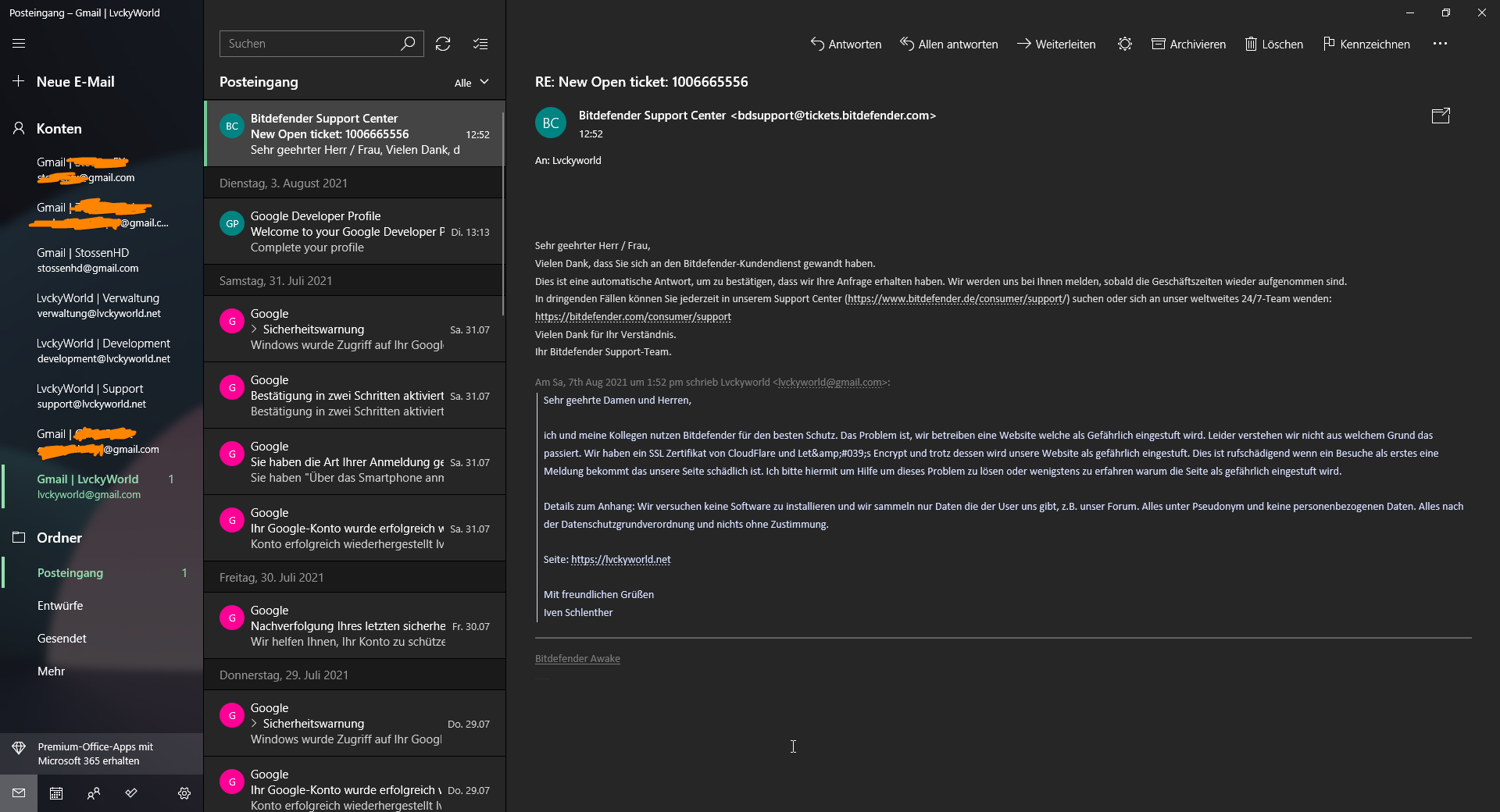This screenshot has width=1500, height=812.
Task: Expand the Alle filter dropdown
Action: [x=471, y=83]
